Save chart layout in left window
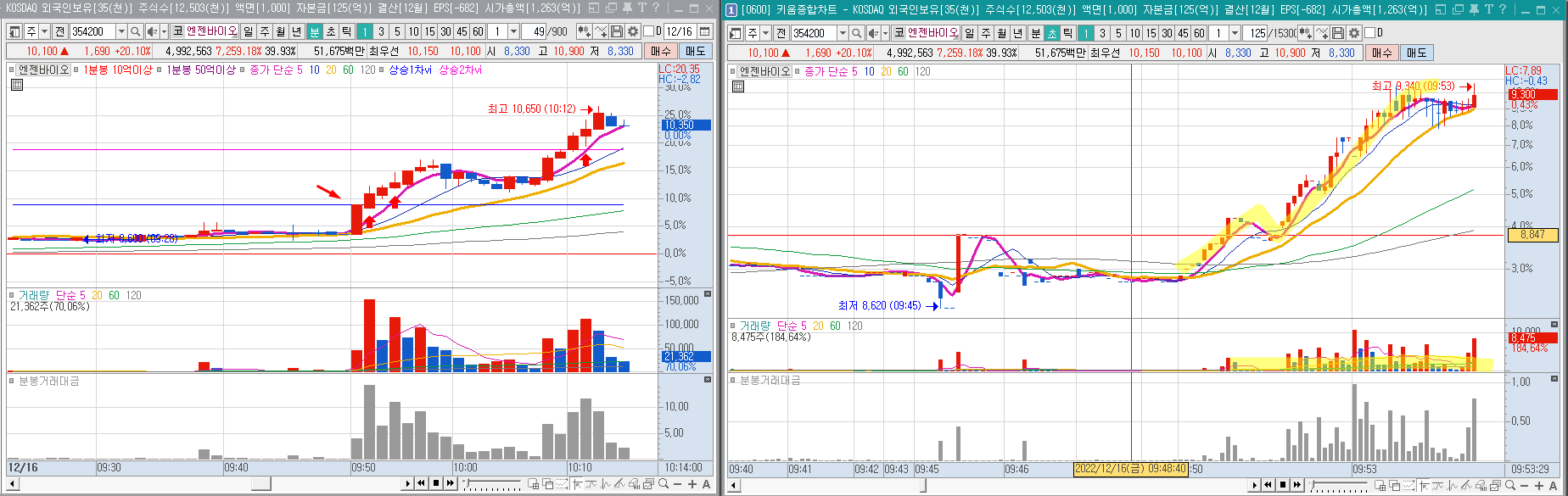Viewport: 1568px width, 496px height. click(617, 31)
